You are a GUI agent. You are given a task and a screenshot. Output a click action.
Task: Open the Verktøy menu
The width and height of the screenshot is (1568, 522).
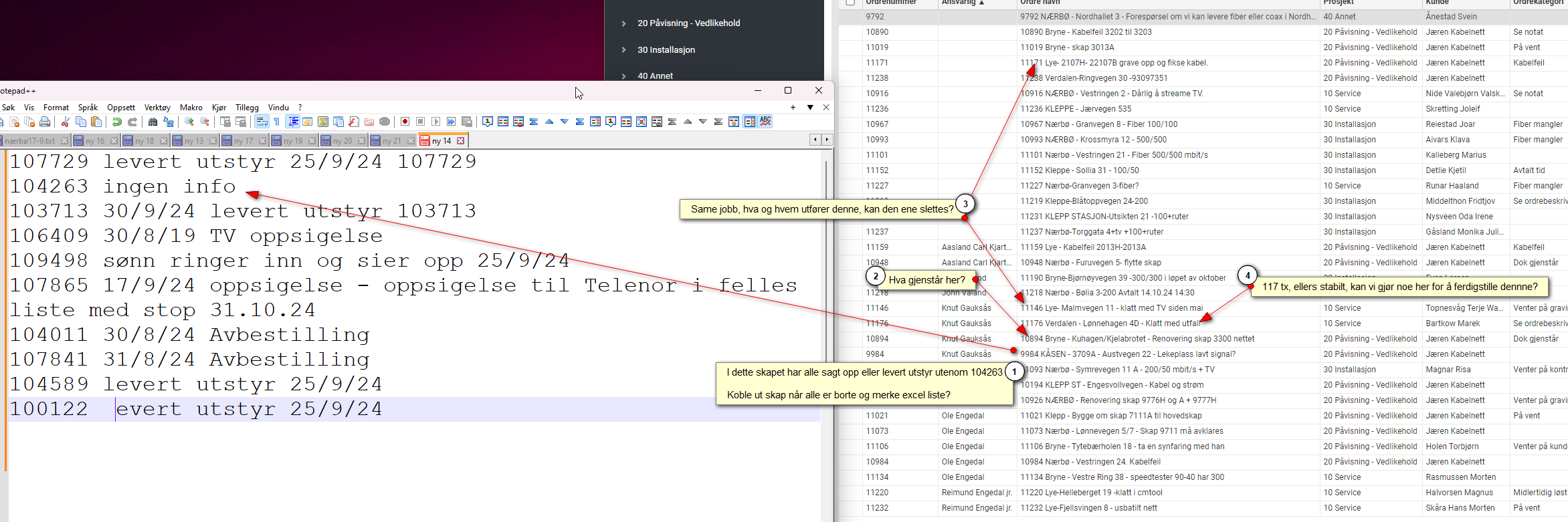click(157, 108)
